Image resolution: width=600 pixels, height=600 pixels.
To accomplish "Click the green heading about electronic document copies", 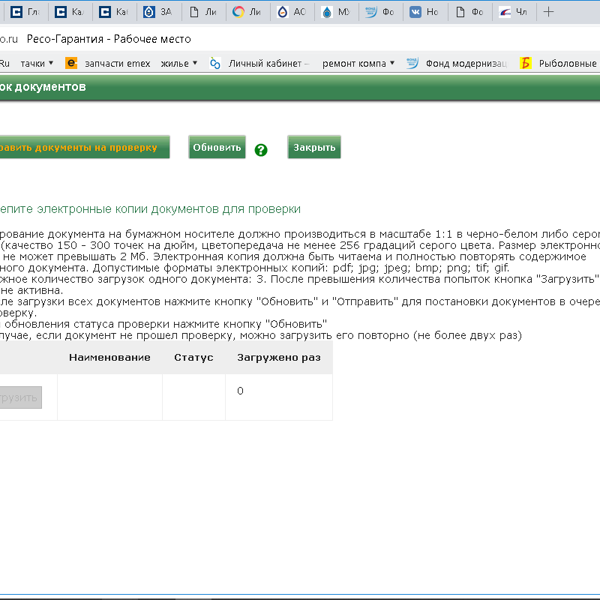I will click(x=150, y=209).
